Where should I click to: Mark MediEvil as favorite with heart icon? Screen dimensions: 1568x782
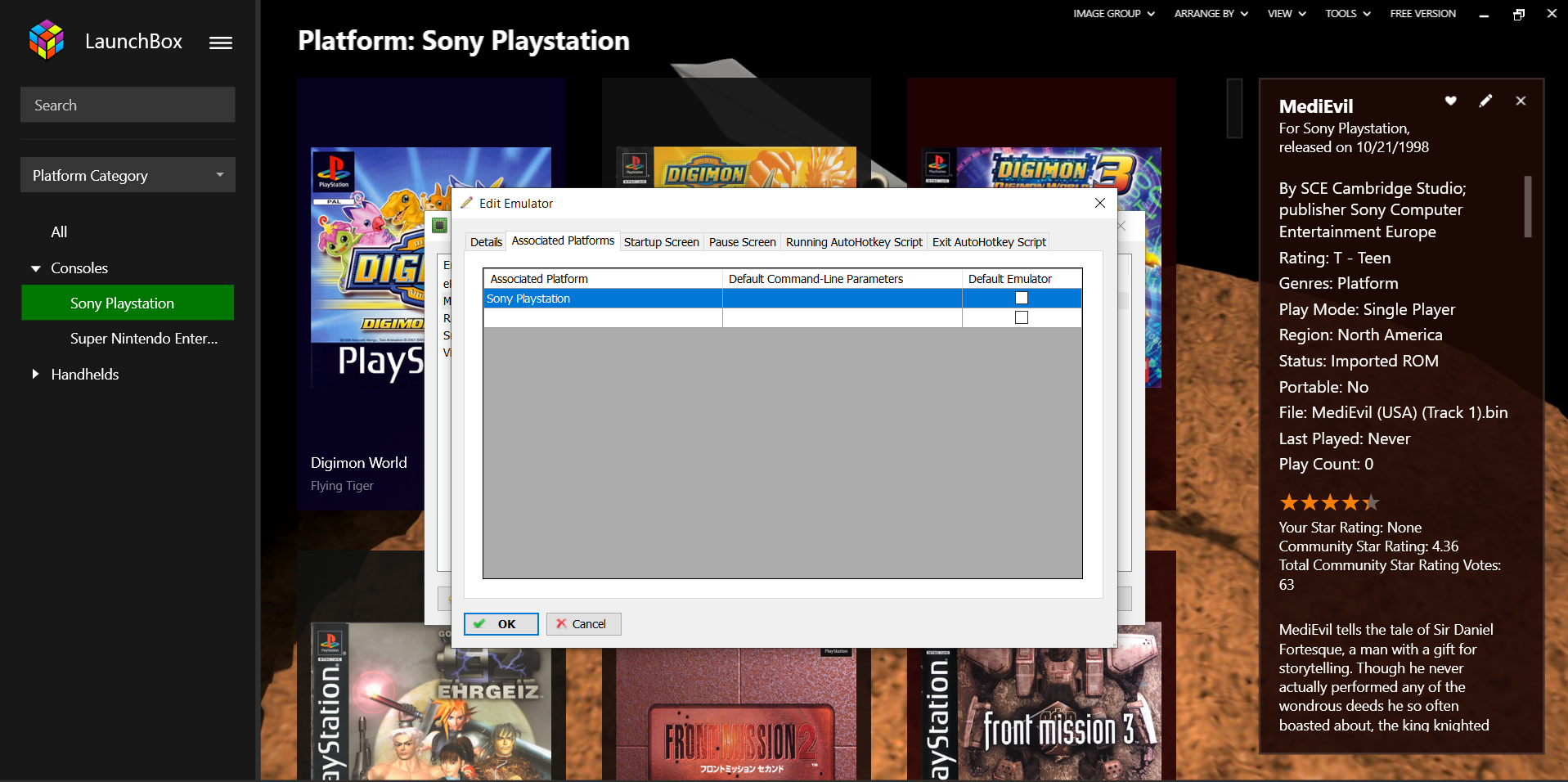point(1450,101)
